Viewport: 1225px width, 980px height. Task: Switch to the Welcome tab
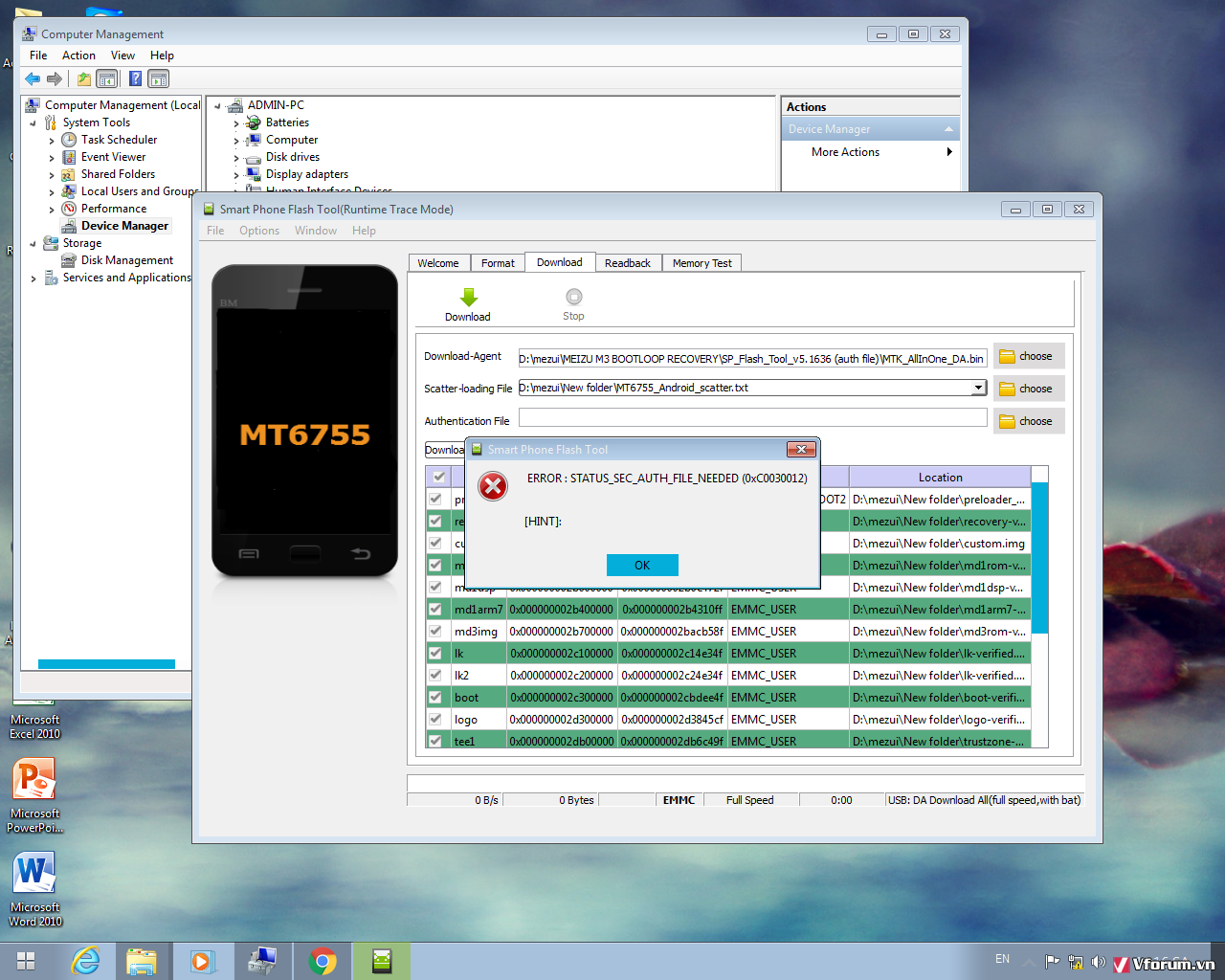pos(438,263)
